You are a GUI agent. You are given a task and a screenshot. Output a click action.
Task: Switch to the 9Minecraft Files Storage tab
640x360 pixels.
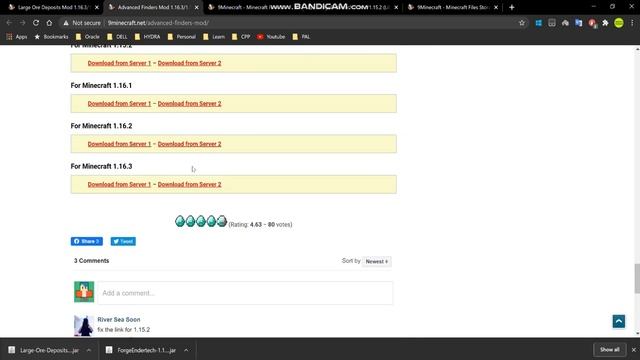452,7
